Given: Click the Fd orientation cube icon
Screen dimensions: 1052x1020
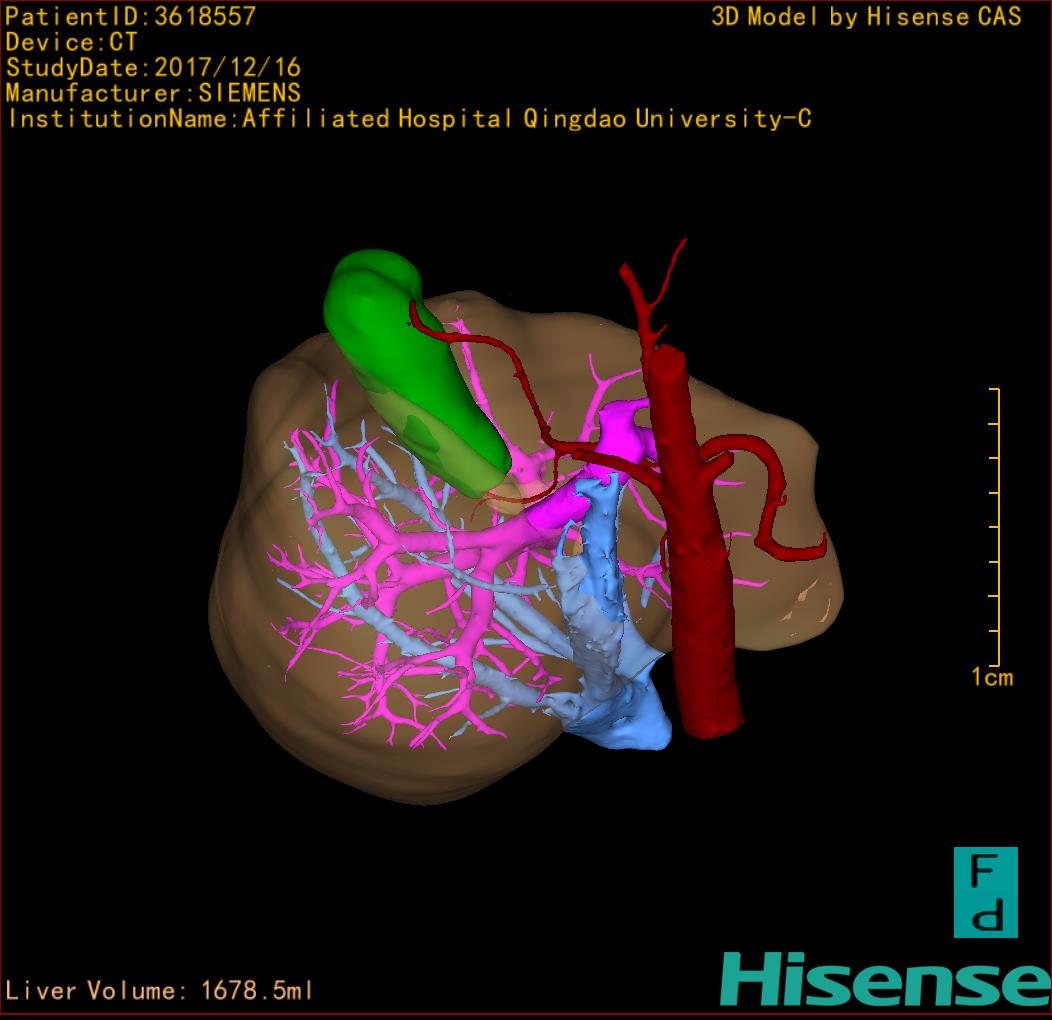Looking at the screenshot, I should click(x=986, y=892).
